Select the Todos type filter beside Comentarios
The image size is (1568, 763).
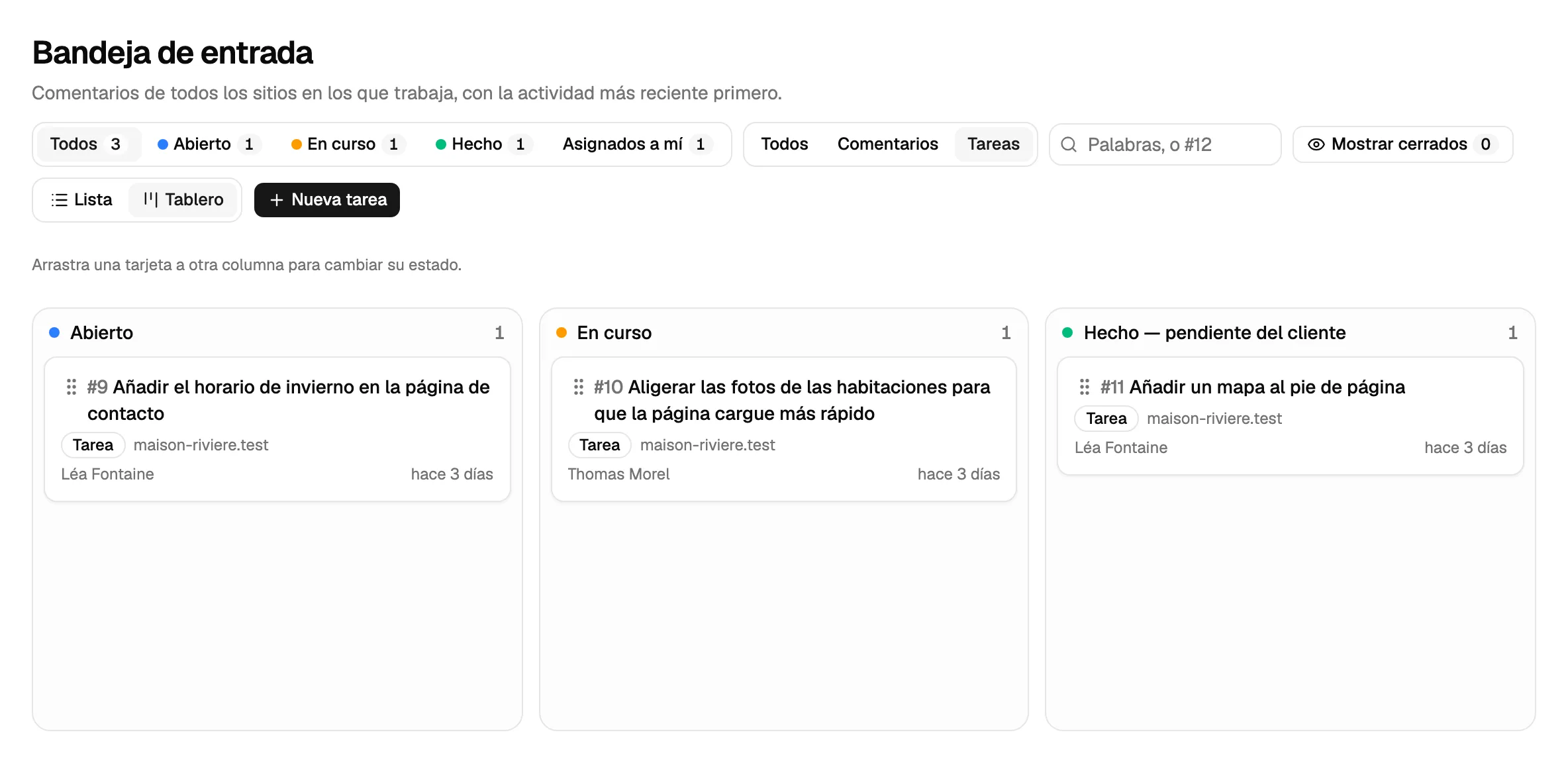(785, 144)
